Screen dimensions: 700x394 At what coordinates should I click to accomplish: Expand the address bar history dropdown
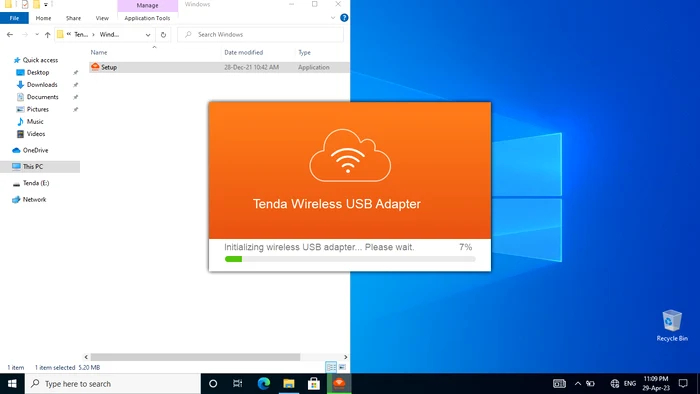click(x=148, y=34)
